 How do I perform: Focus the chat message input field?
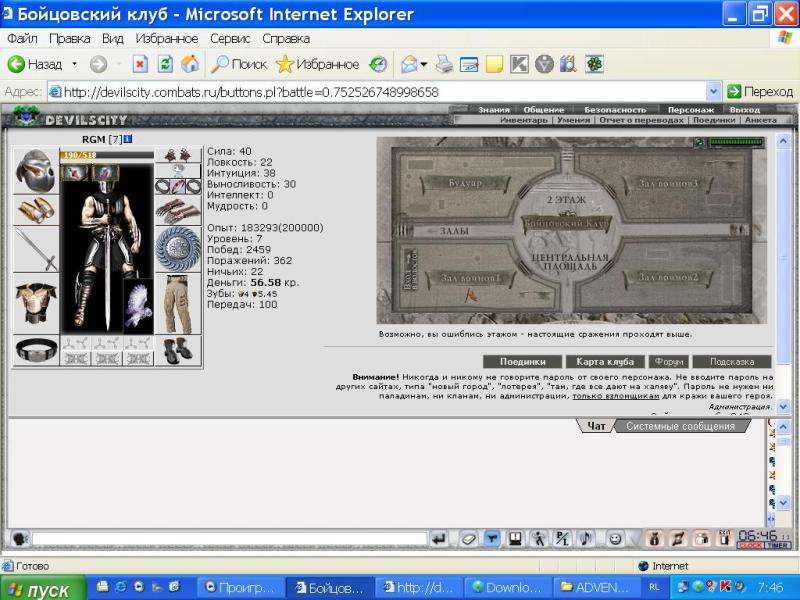229,539
